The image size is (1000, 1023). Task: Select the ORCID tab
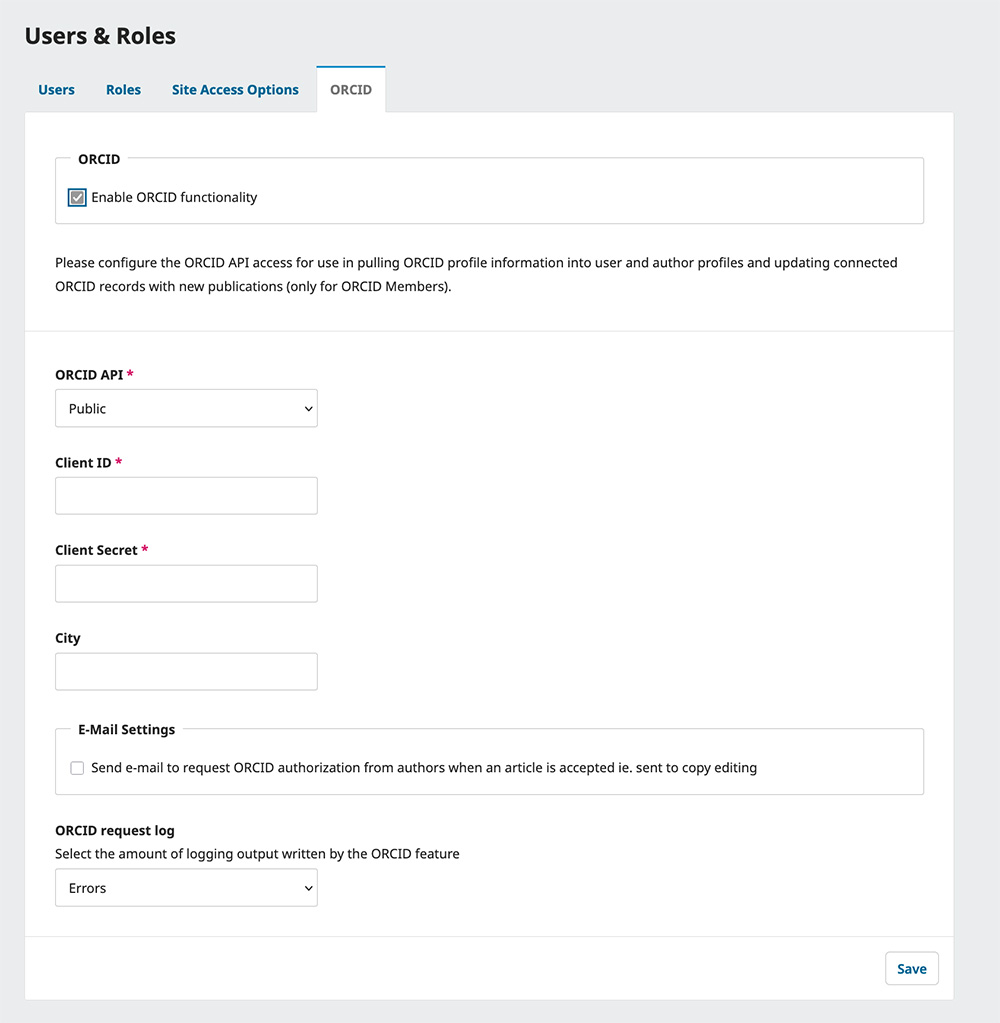coord(351,89)
